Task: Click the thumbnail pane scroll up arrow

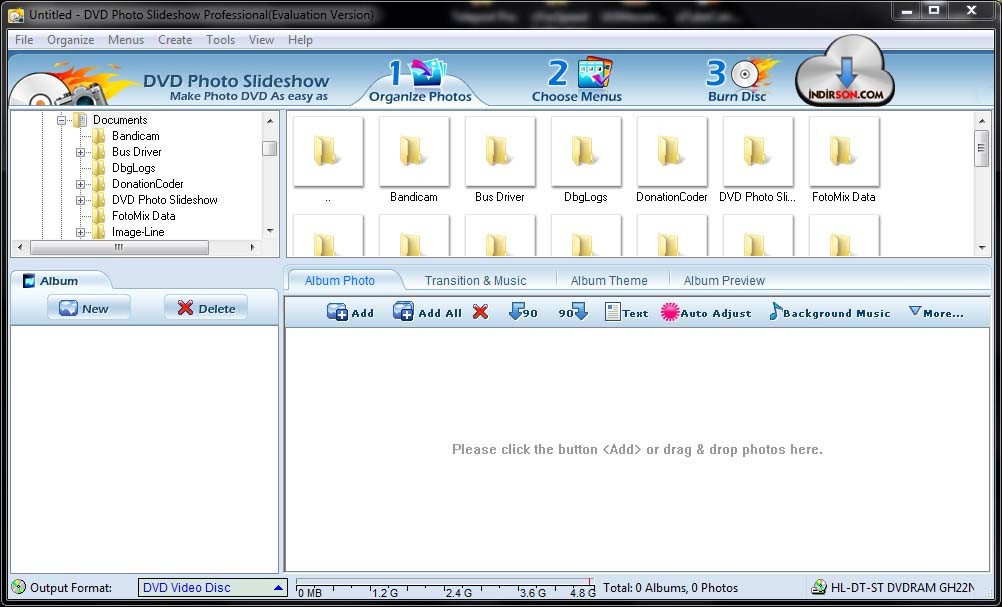Action: coord(982,121)
